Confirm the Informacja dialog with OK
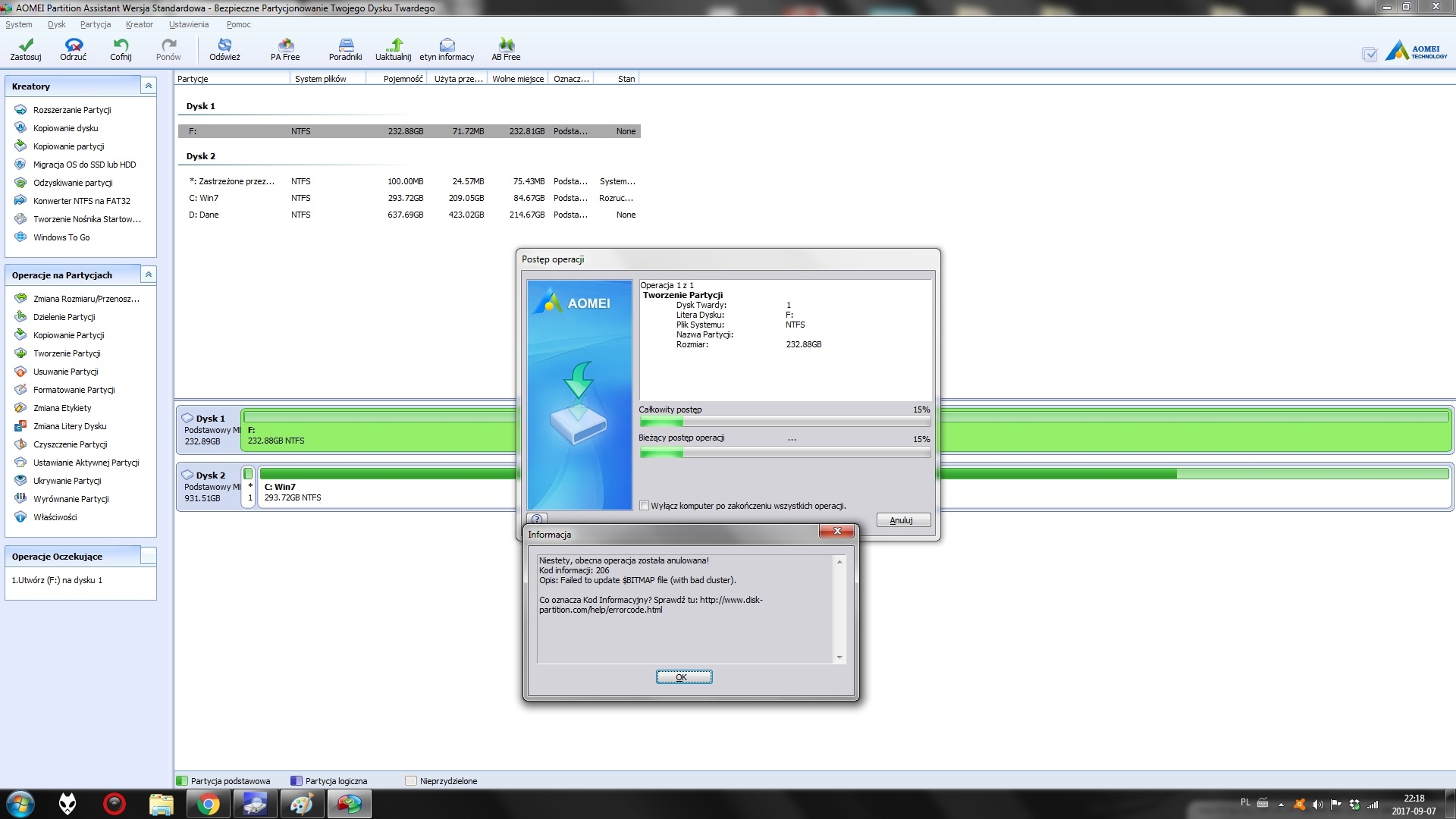 click(683, 677)
